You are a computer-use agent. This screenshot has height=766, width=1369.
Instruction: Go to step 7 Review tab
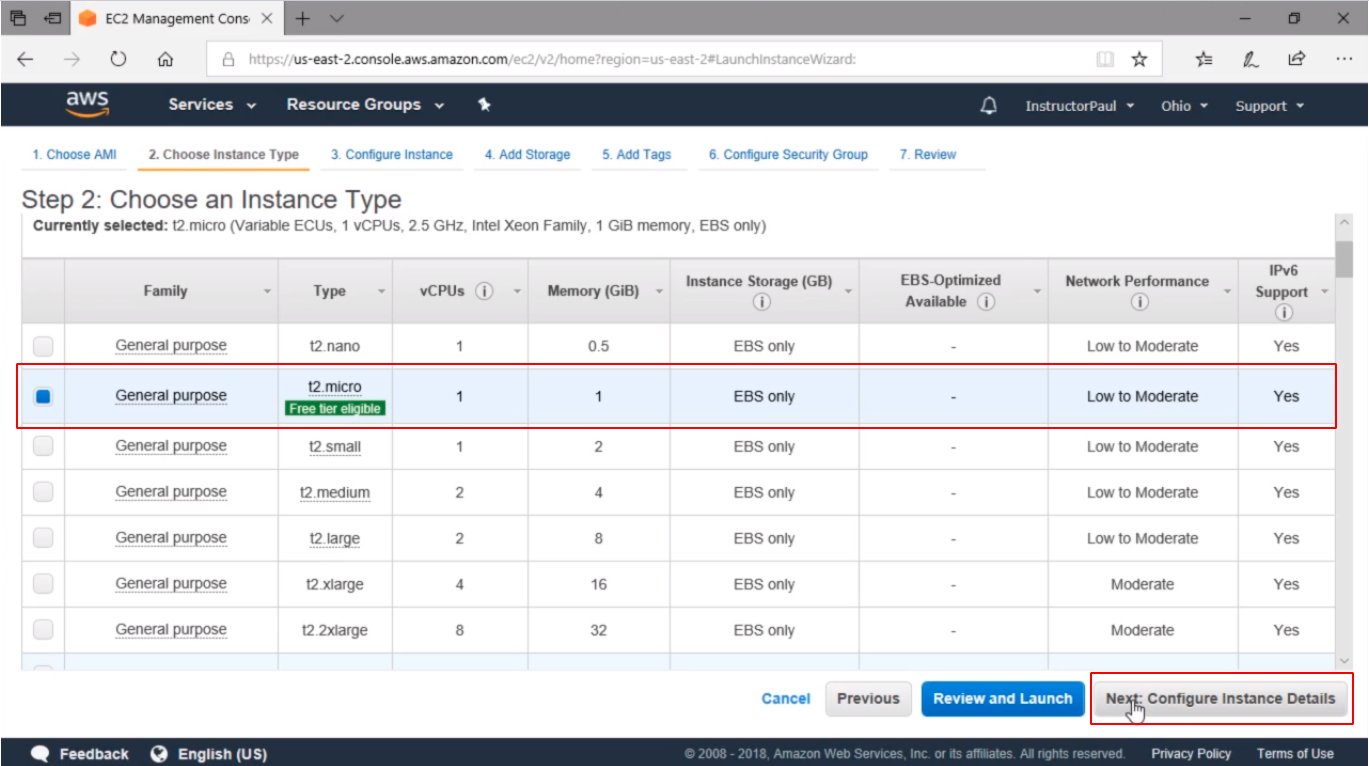pyautogui.click(x=928, y=154)
